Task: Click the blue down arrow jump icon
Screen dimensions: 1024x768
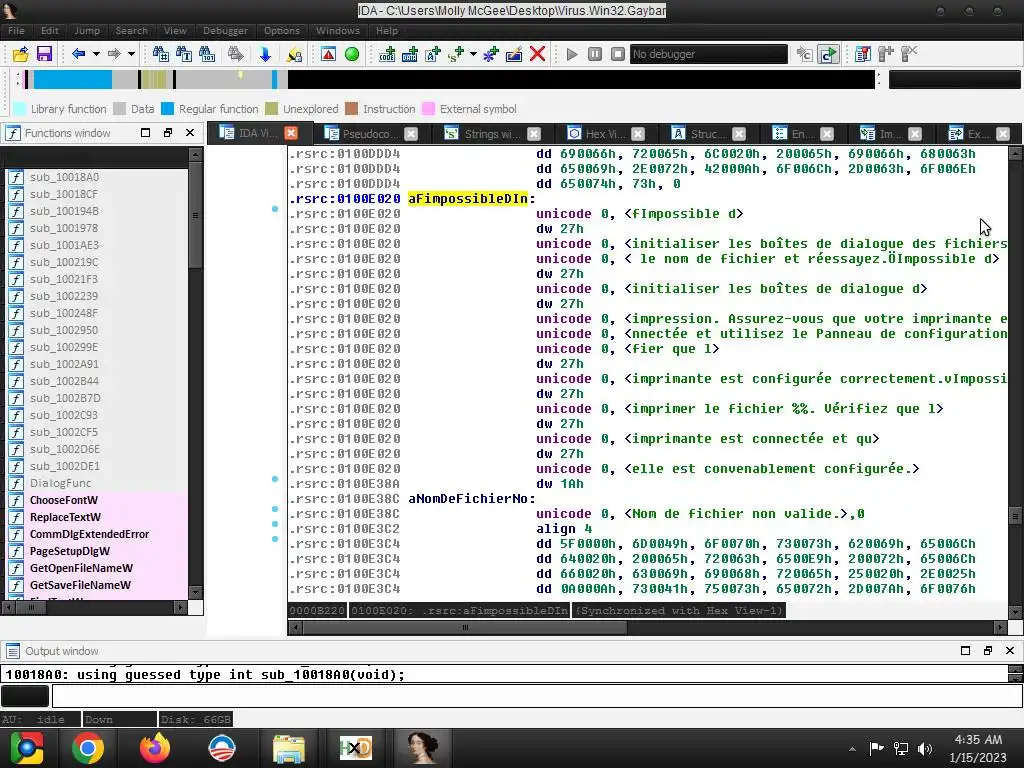Action: tap(265, 54)
